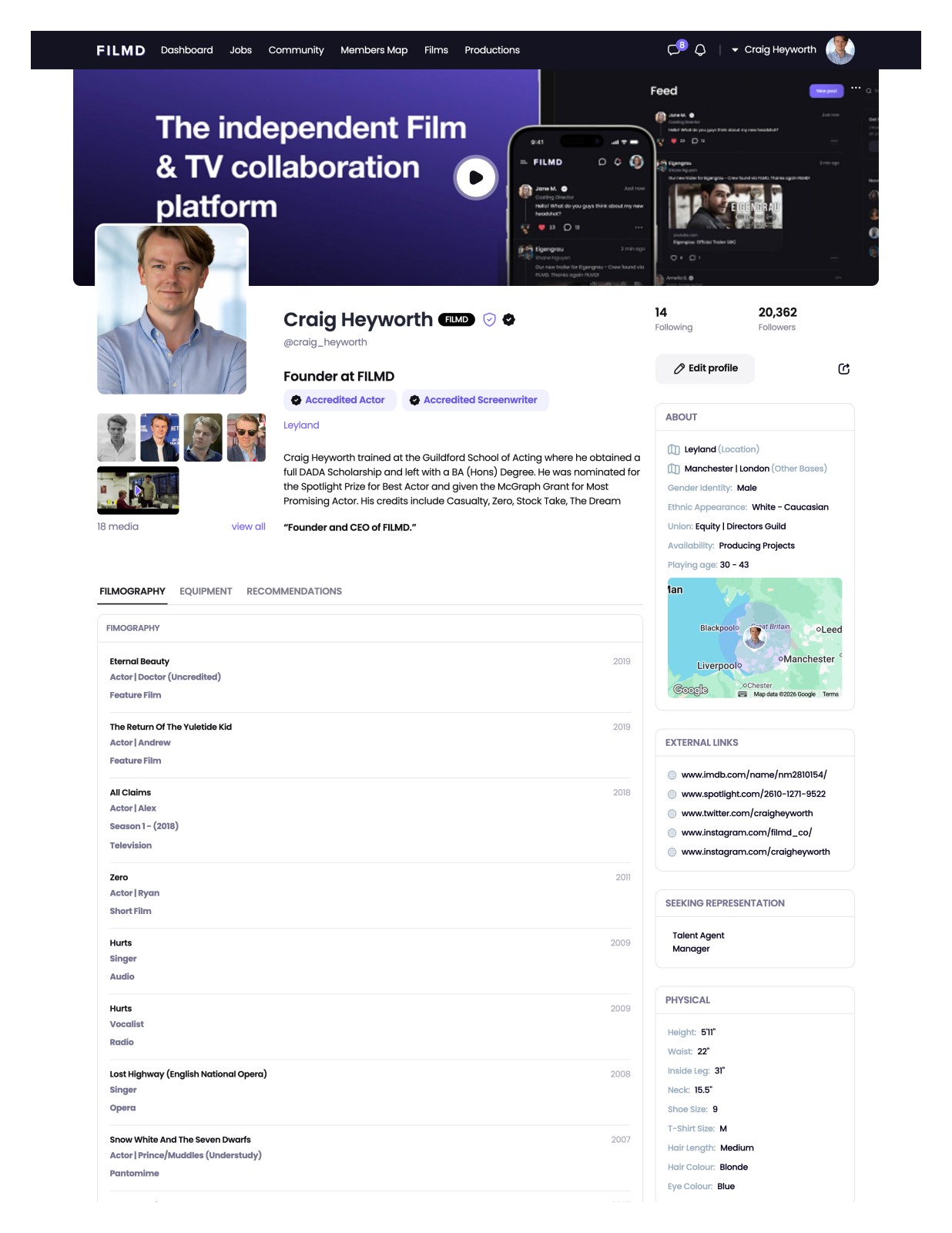
Task: Click the FILMD logo in navbar
Action: point(121,50)
